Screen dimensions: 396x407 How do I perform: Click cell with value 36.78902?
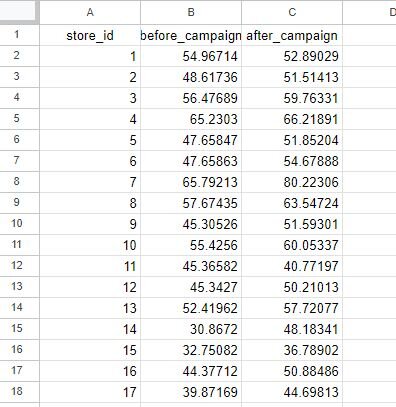[292, 350]
